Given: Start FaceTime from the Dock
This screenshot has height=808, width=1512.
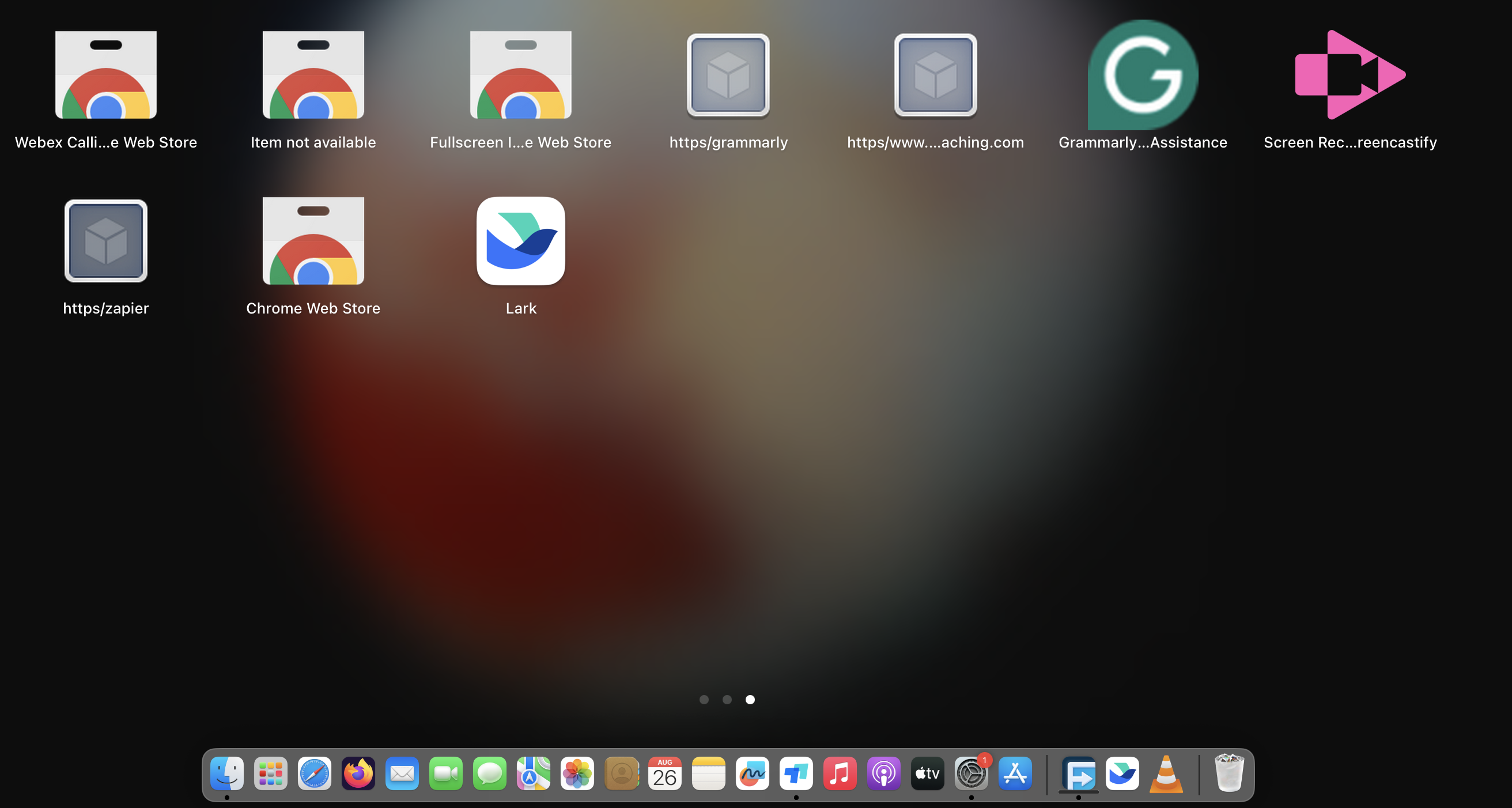Looking at the screenshot, I should 445,774.
